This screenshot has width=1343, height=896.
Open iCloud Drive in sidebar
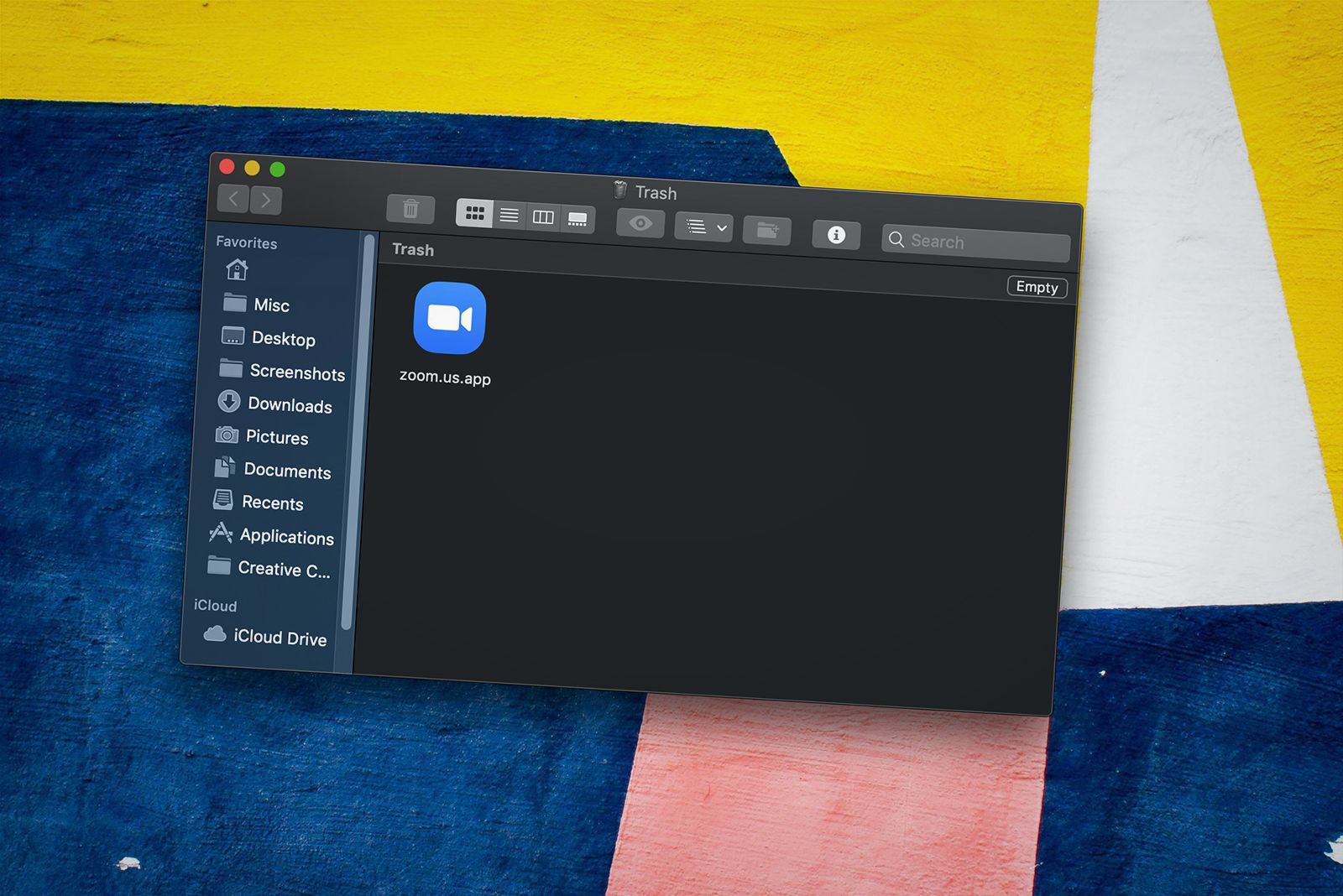tap(265, 637)
